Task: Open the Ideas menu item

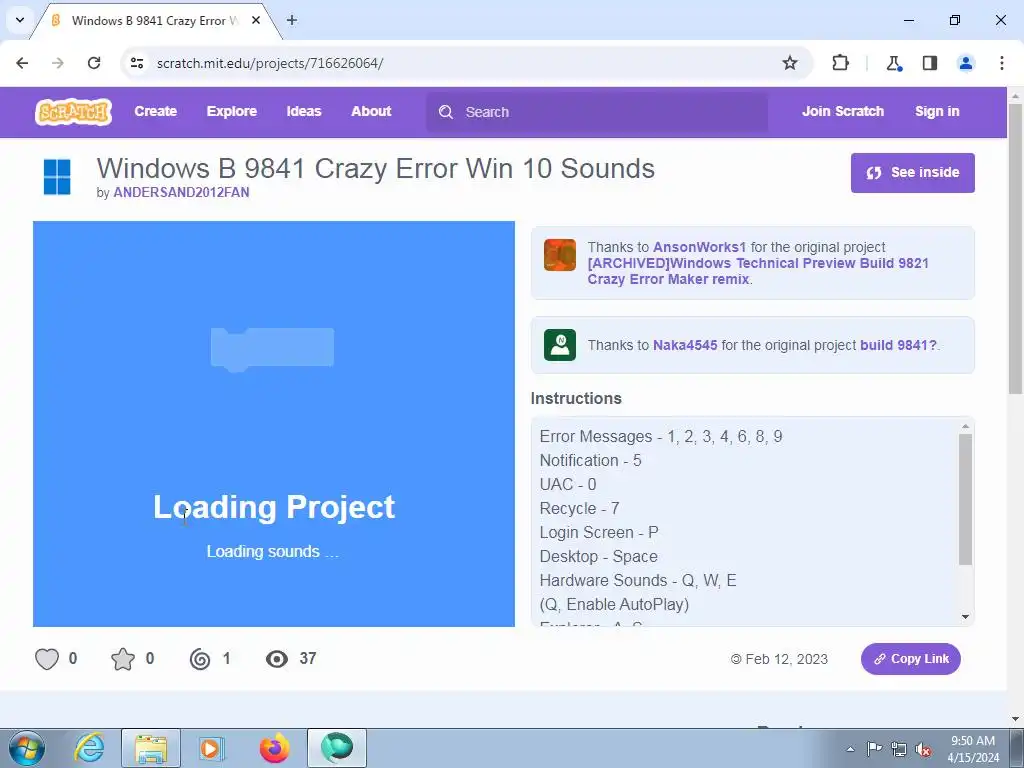Action: pyautogui.click(x=304, y=112)
